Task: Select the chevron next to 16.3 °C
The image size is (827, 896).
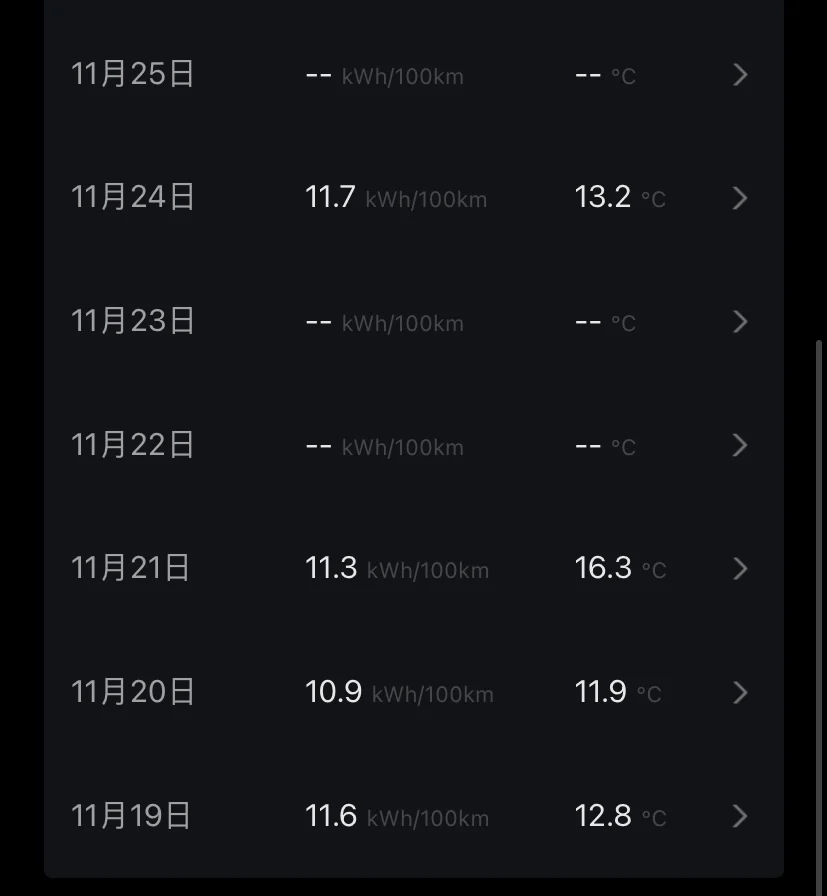Action: pos(740,569)
